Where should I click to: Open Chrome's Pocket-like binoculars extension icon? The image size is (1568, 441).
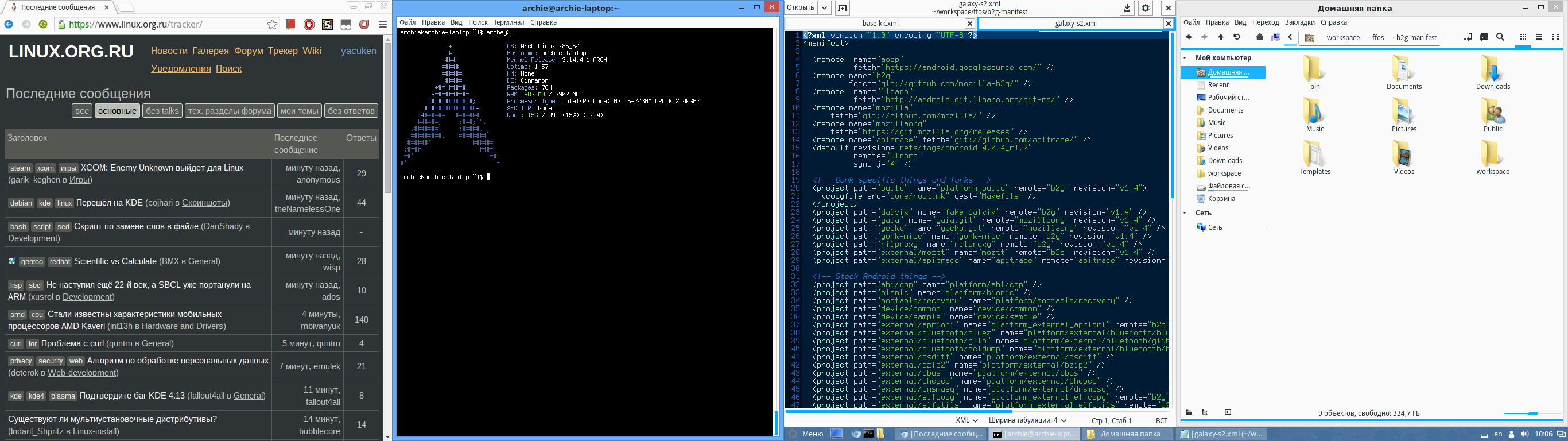pyautogui.click(x=346, y=24)
